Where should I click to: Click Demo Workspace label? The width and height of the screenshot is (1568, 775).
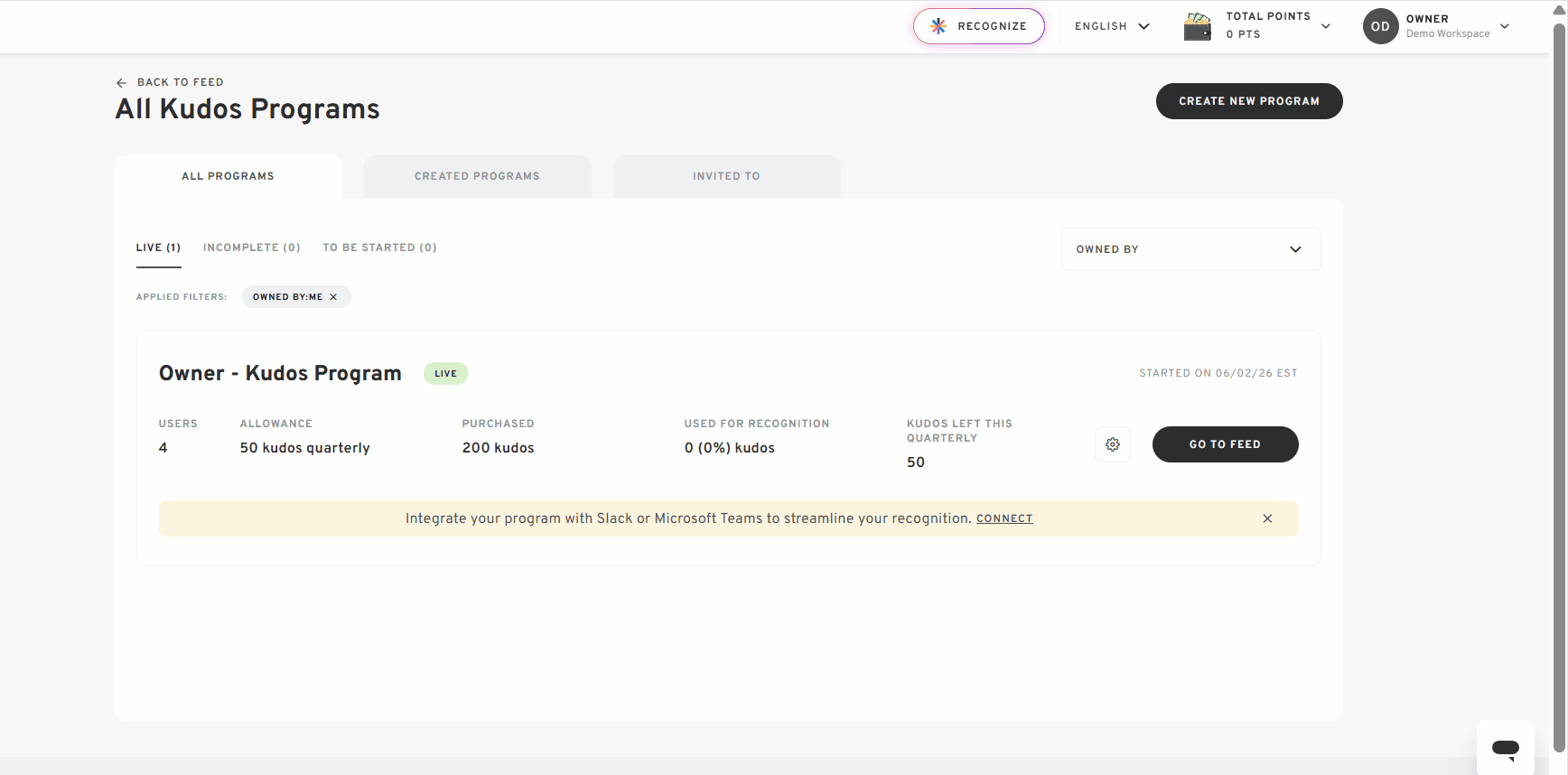(1448, 34)
